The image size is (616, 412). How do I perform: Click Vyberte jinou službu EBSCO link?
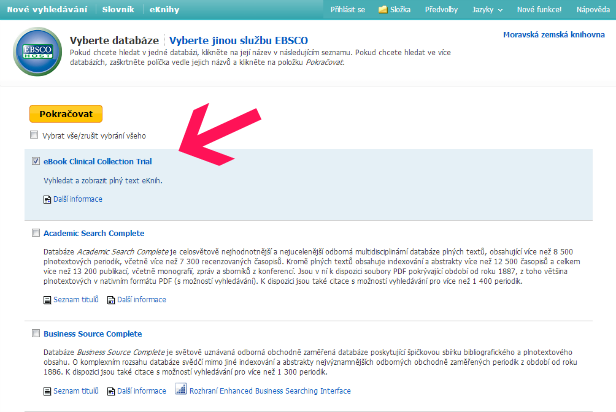point(238,40)
